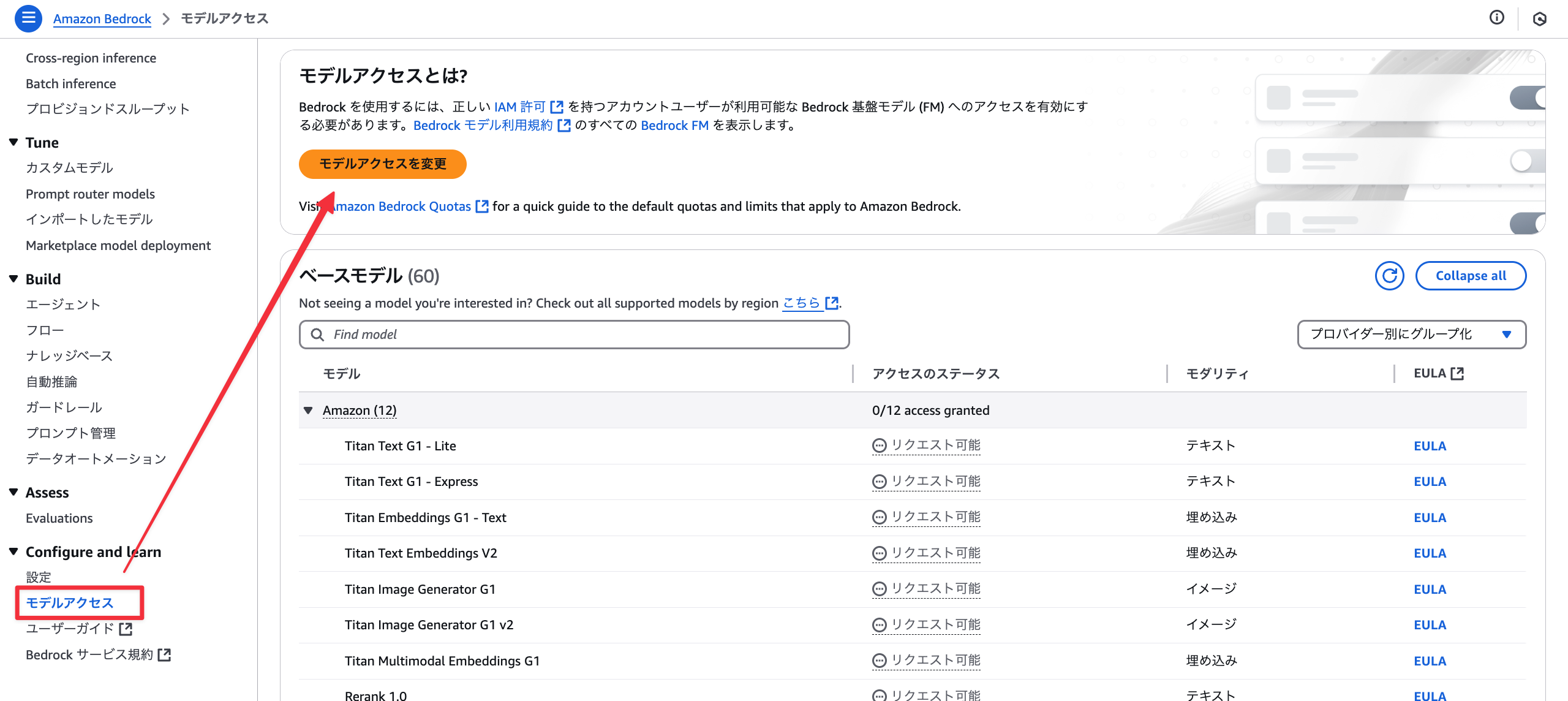This screenshot has width=1568, height=701.
Task: Open EULA link for Titan Multimodal Embeddings G1
Action: [x=1430, y=661]
